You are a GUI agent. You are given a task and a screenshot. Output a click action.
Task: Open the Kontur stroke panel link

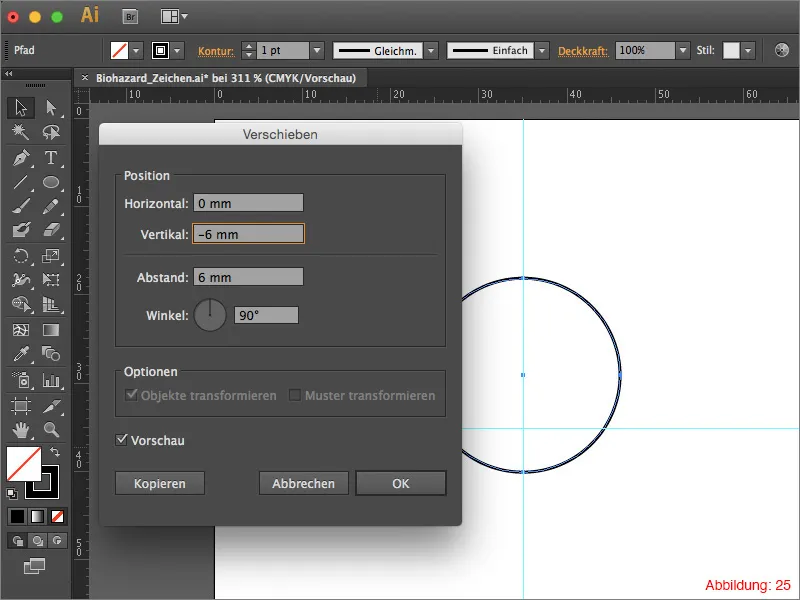[x=216, y=51]
